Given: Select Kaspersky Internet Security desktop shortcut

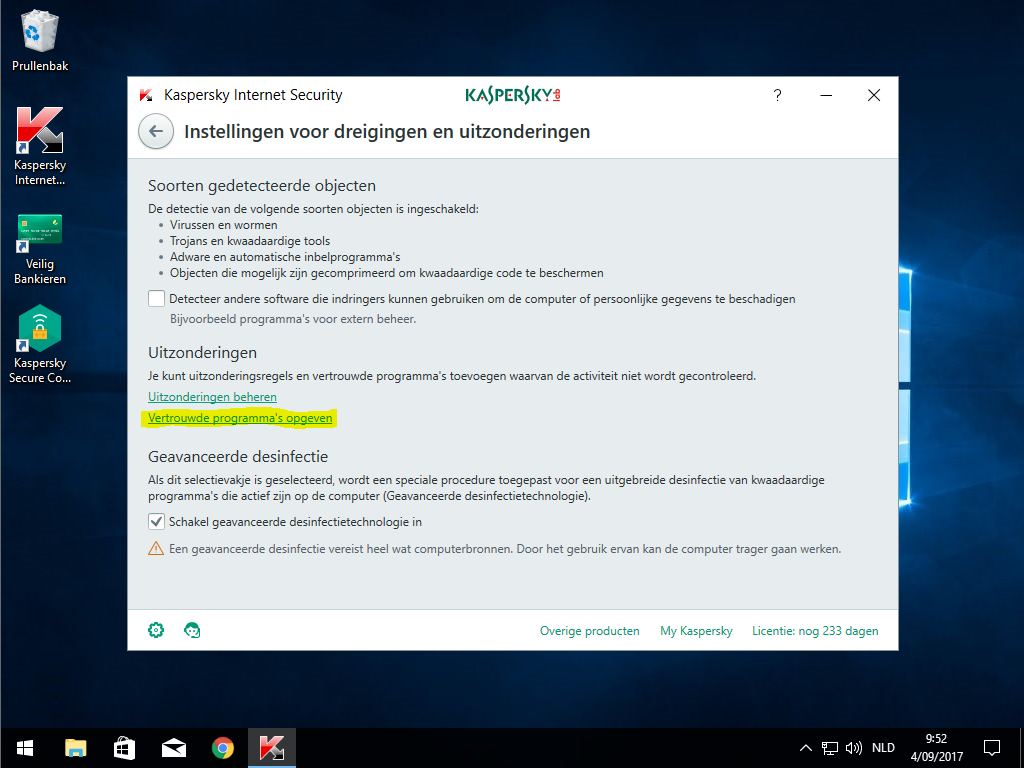Looking at the screenshot, I should tap(40, 146).
